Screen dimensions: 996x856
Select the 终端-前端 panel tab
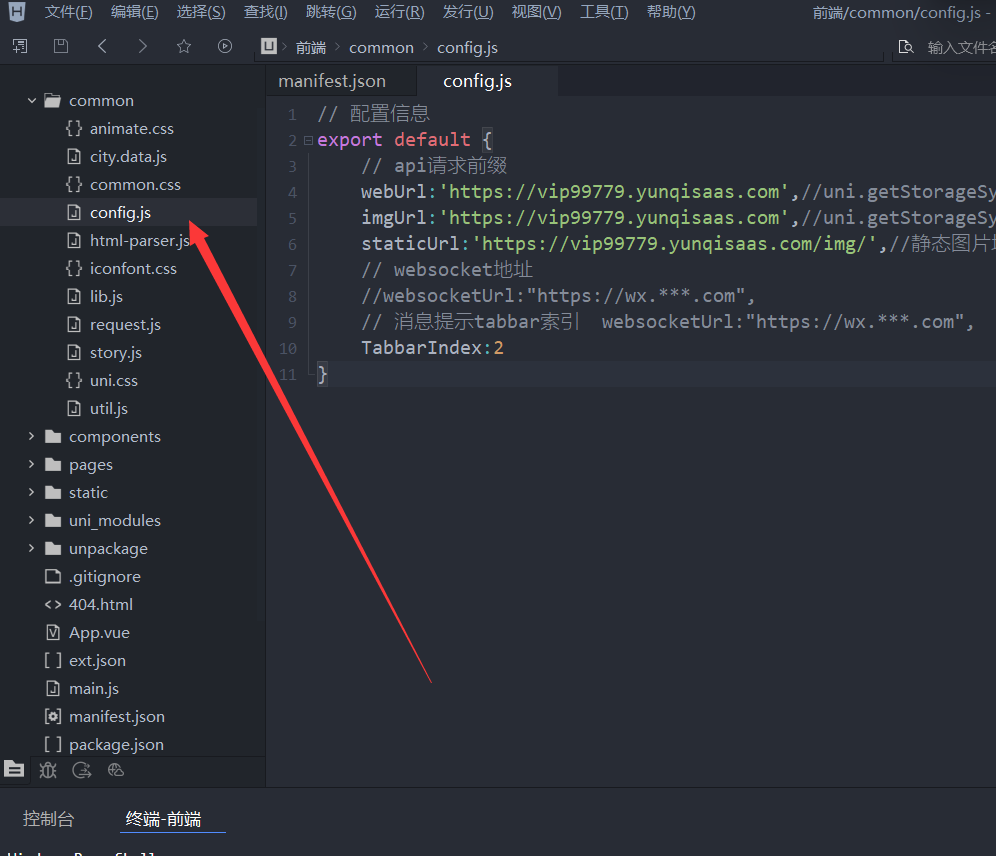click(x=163, y=819)
